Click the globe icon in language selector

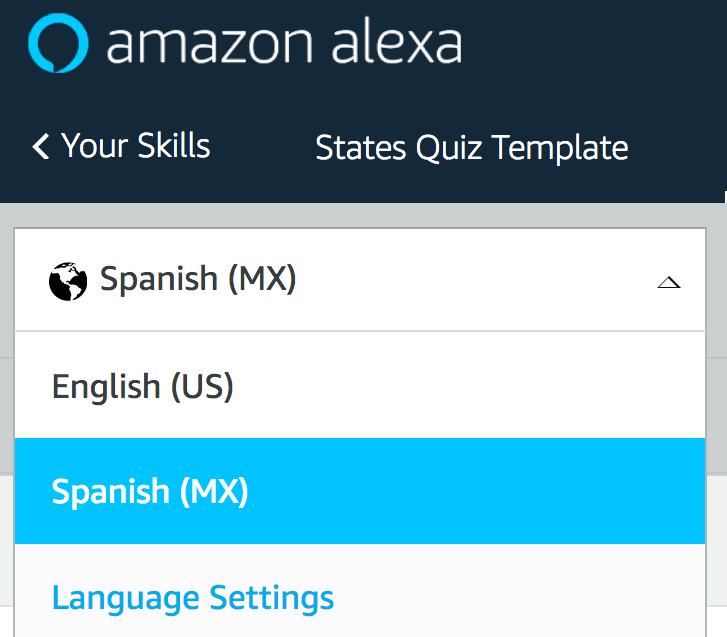[x=68, y=281]
